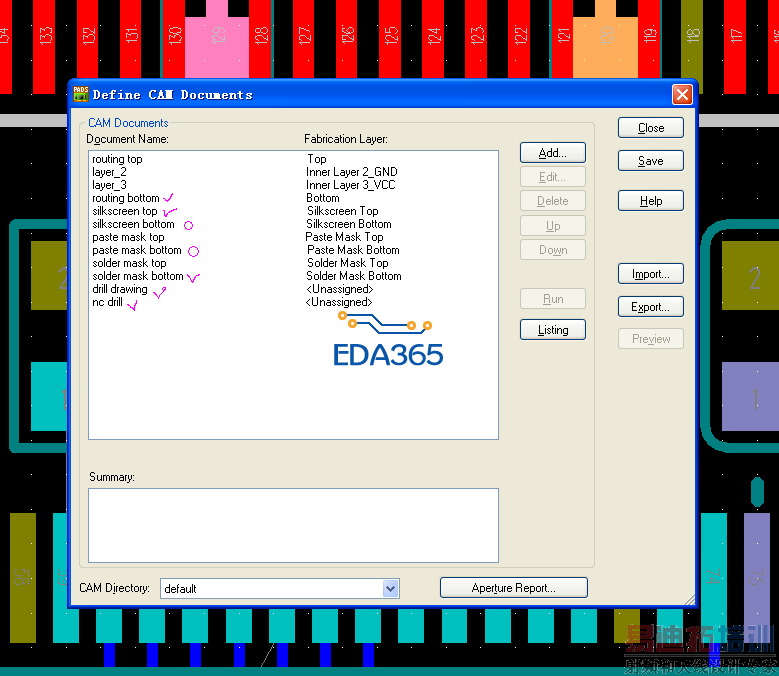Screen dimensions: 779x676
Task: Click the Save button
Action: (650, 161)
